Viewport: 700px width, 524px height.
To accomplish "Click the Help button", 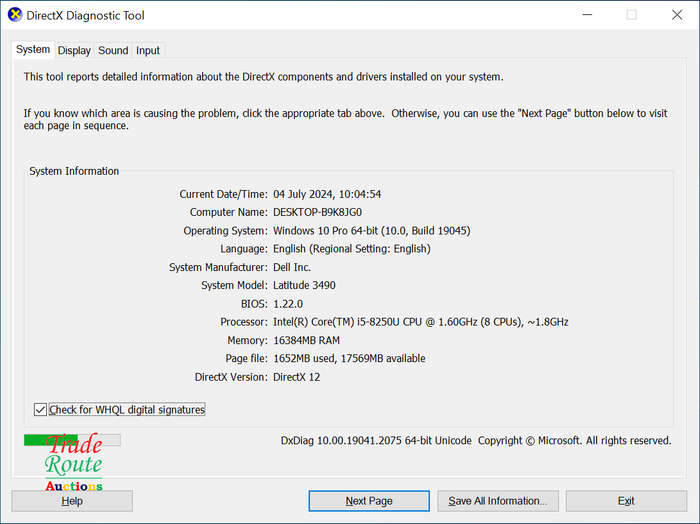I will point(72,501).
